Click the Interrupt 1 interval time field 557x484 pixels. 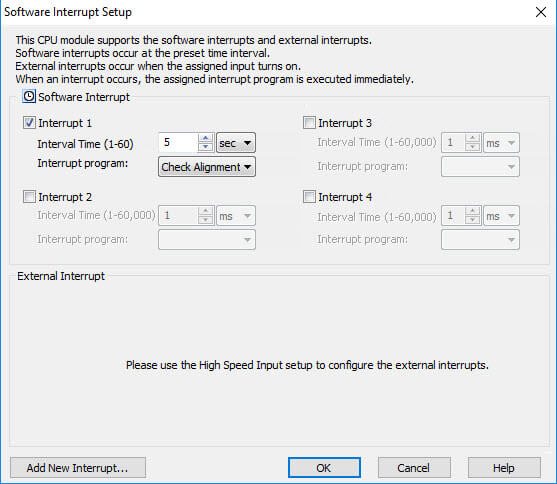[x=178, y=143]
